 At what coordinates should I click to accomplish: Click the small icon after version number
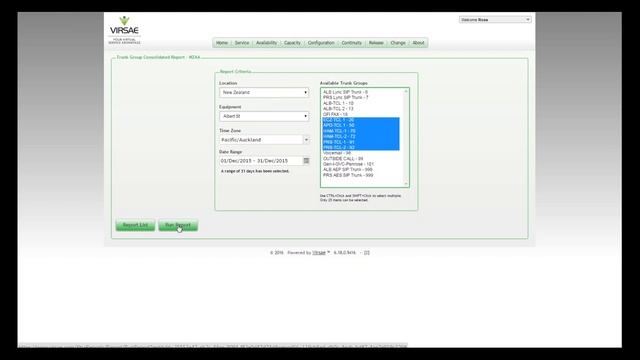367,253
